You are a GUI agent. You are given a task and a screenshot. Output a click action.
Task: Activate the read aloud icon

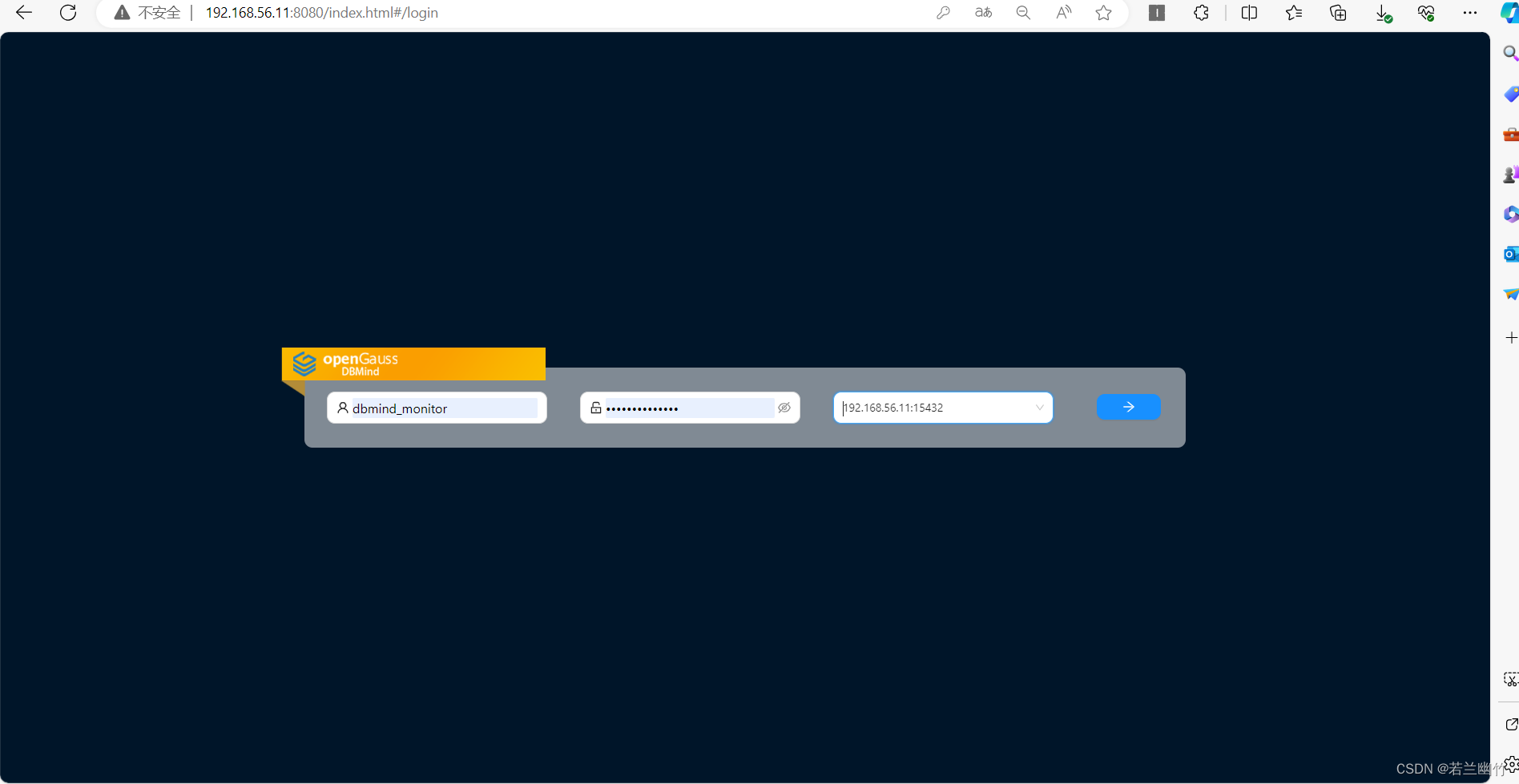coord(1063,13)
